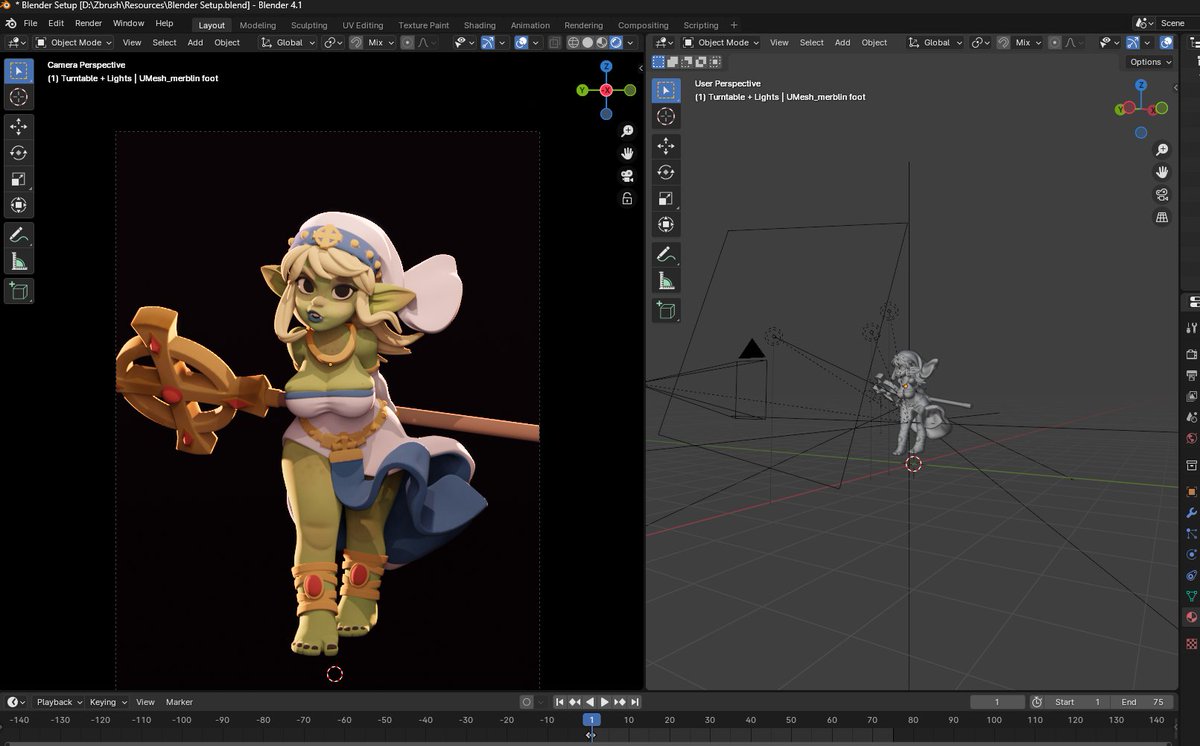
Task: Open Global orientation dropdown in left viewport
Action: click(288, 42)
